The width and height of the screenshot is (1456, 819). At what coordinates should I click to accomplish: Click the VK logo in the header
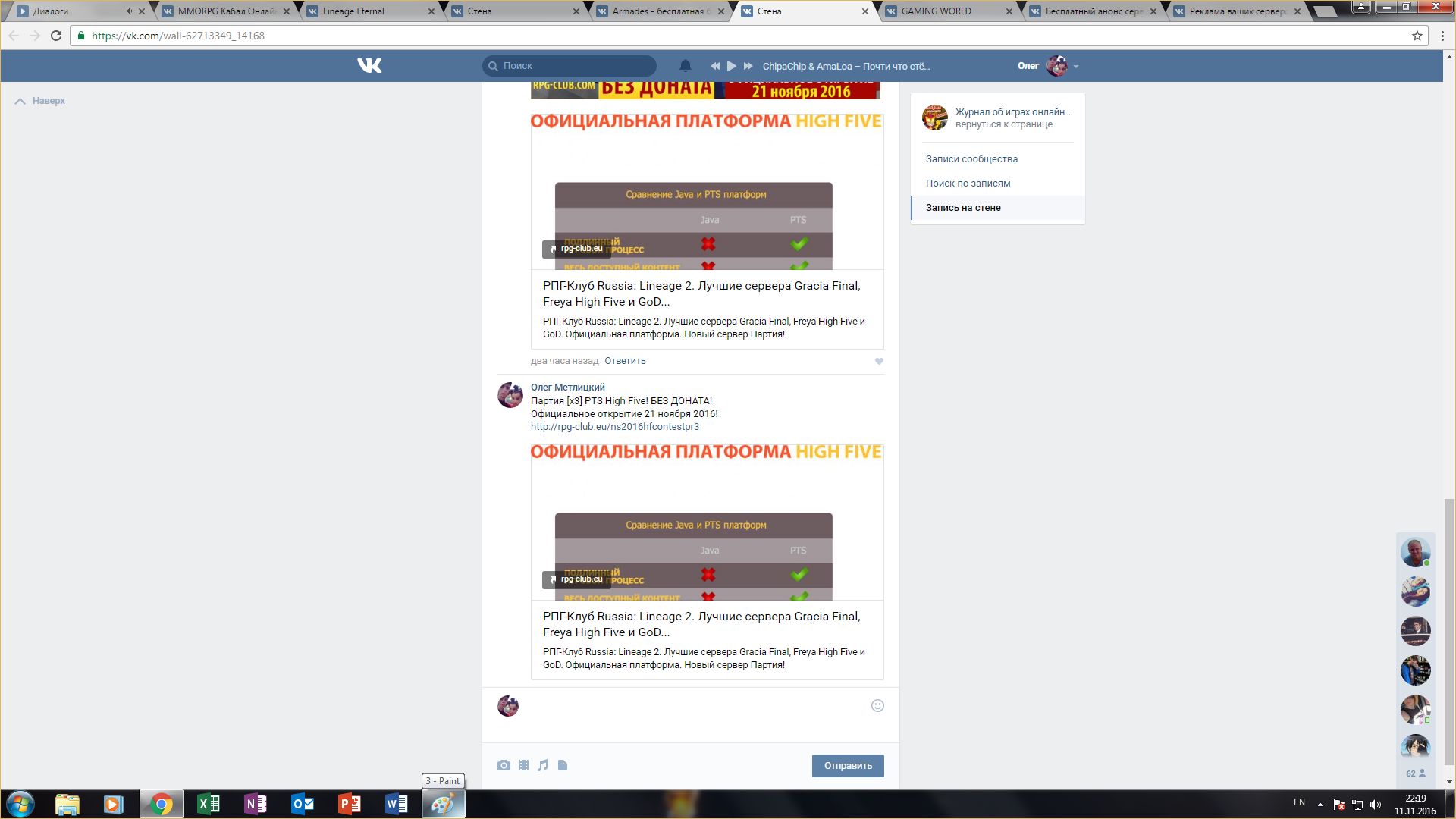click(369, 66)
